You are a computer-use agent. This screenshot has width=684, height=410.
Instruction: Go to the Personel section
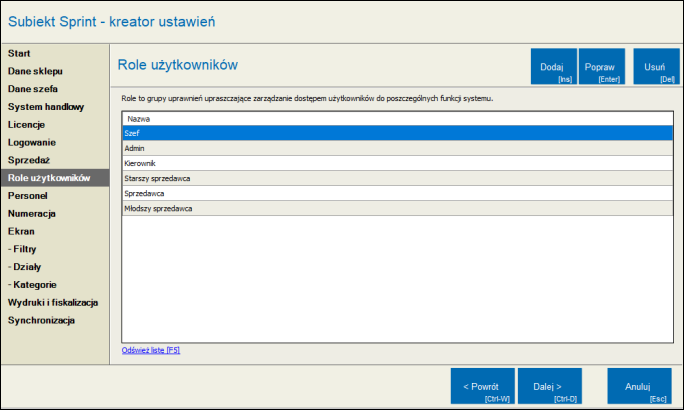pyautogui.click(x=29, y=196)
